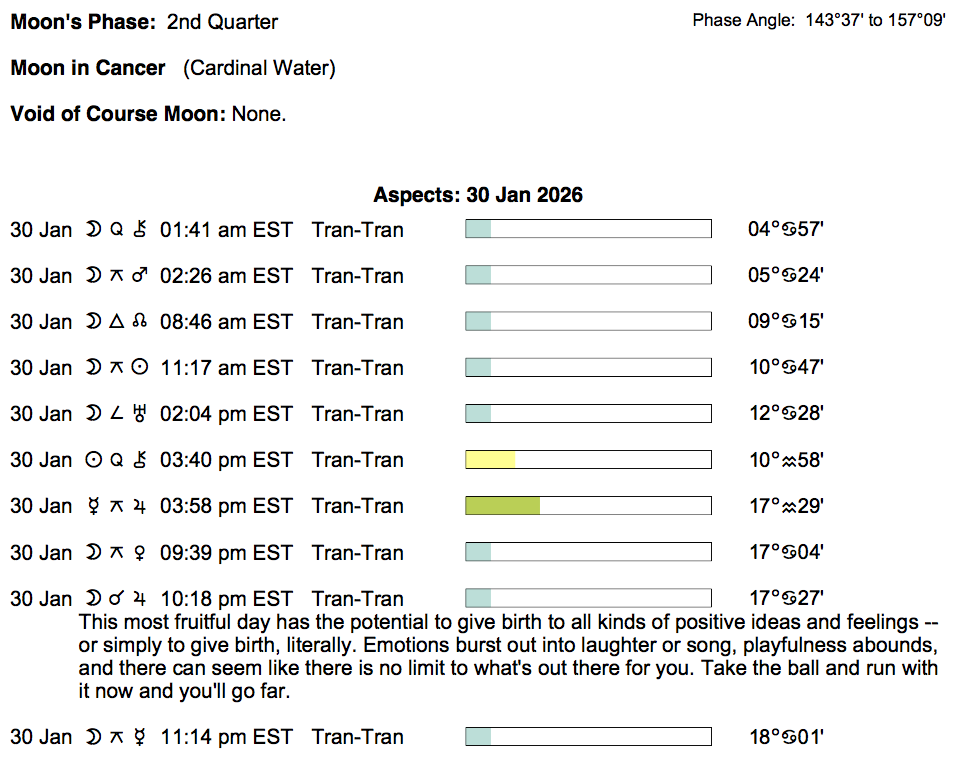Screen dimensions: 966x764
Task: Select the Moon in Cancer heading
Action: point(88,68)
